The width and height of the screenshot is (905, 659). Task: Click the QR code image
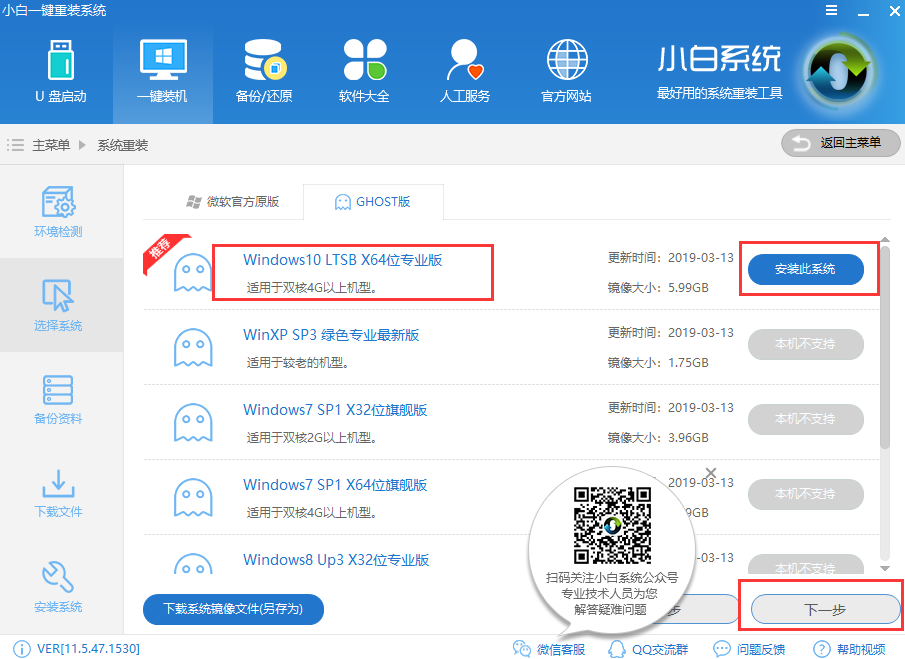pyautogui.click(x=612, y=525)
